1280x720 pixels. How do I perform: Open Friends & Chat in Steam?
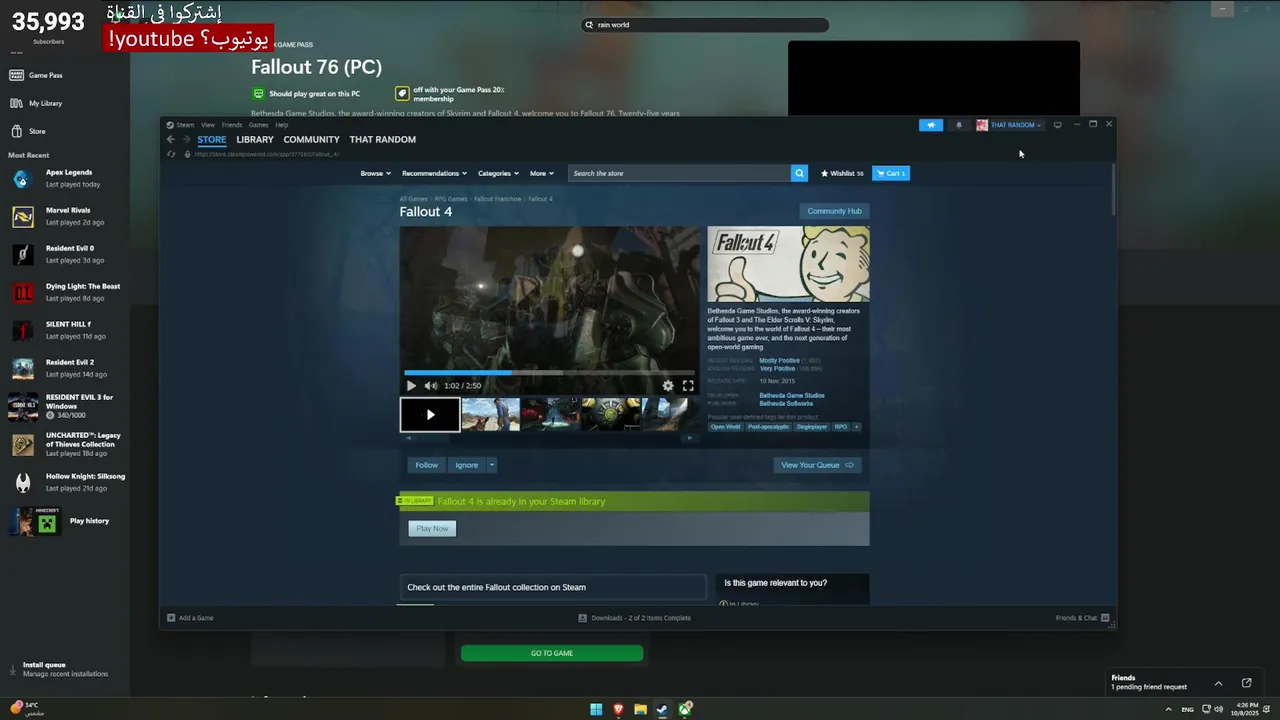tap(1082, 618)
